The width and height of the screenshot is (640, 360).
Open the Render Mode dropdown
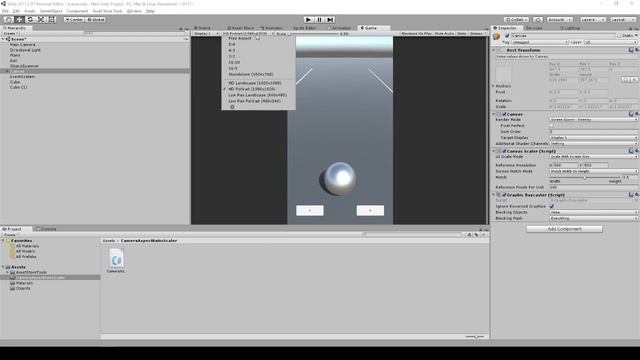593,120
